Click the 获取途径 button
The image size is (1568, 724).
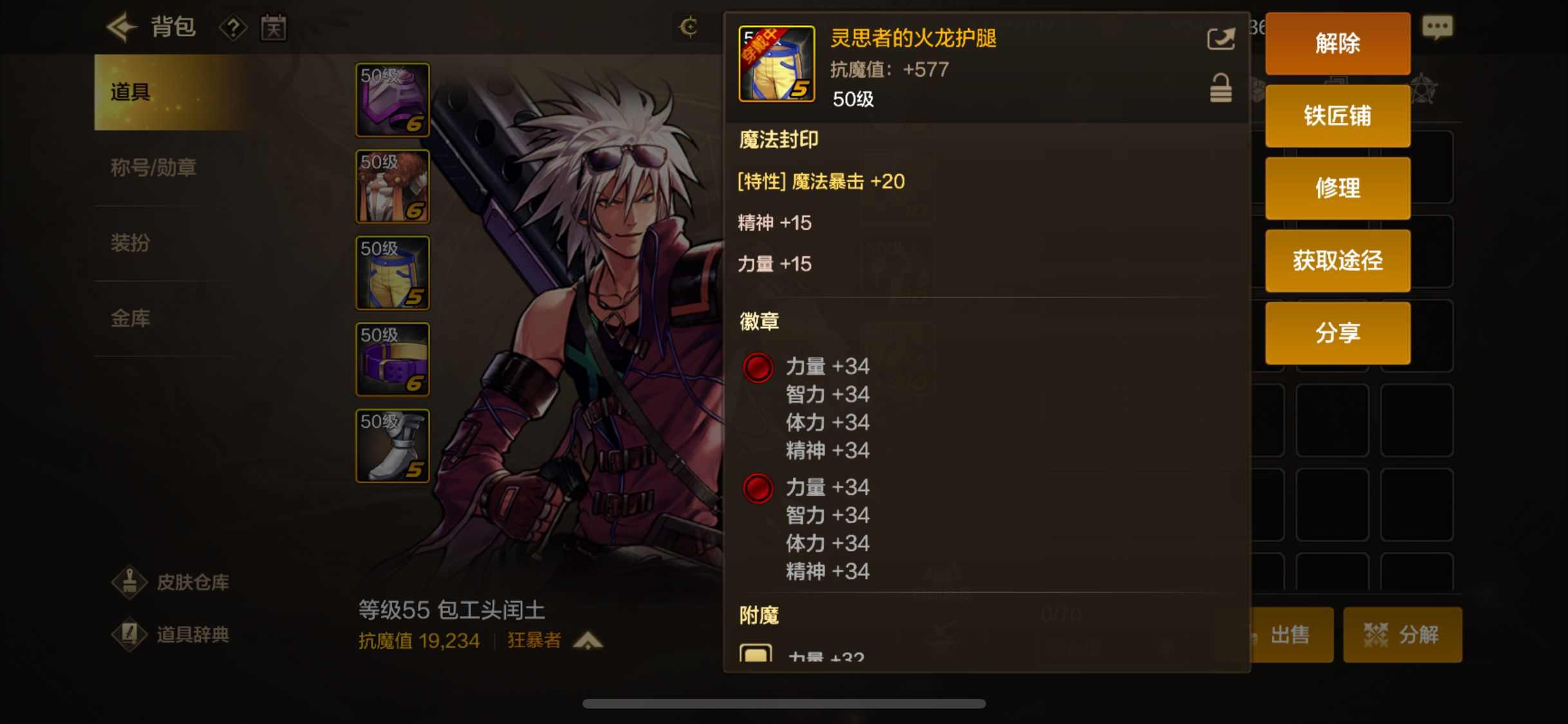[x=1338, y=261]
